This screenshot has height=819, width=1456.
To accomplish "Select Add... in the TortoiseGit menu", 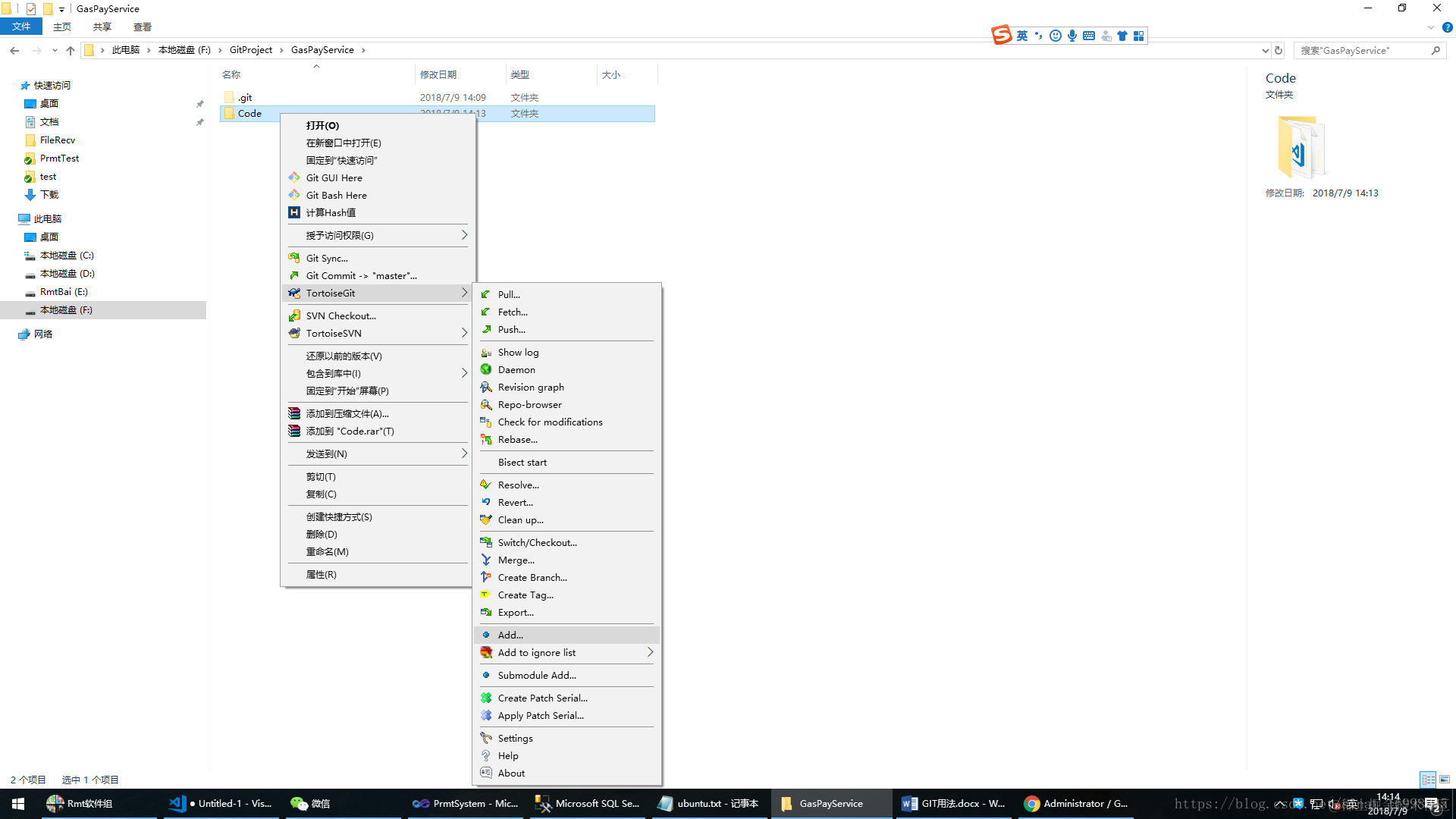I will (510, 635).
